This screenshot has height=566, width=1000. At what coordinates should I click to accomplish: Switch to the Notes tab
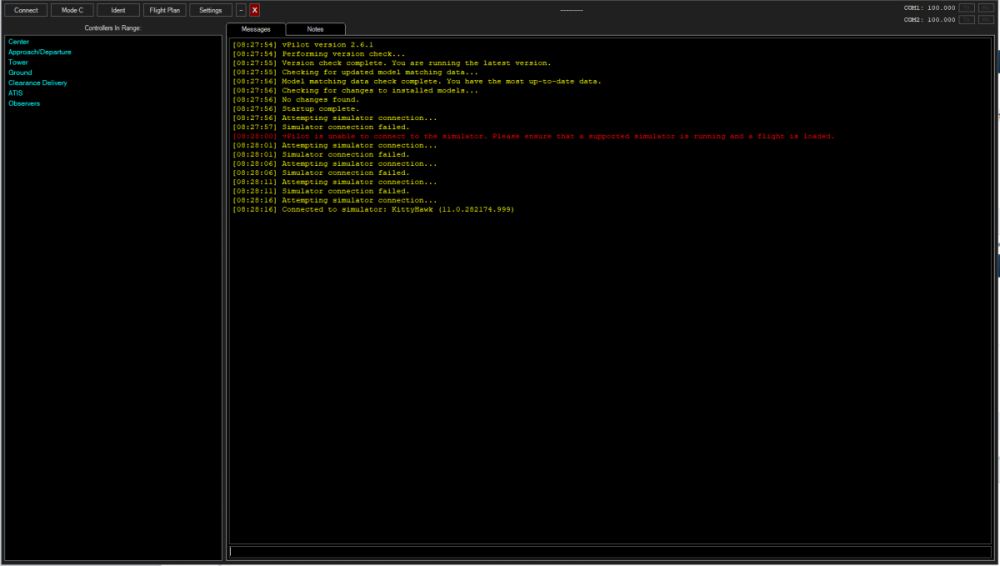(316, 29)
